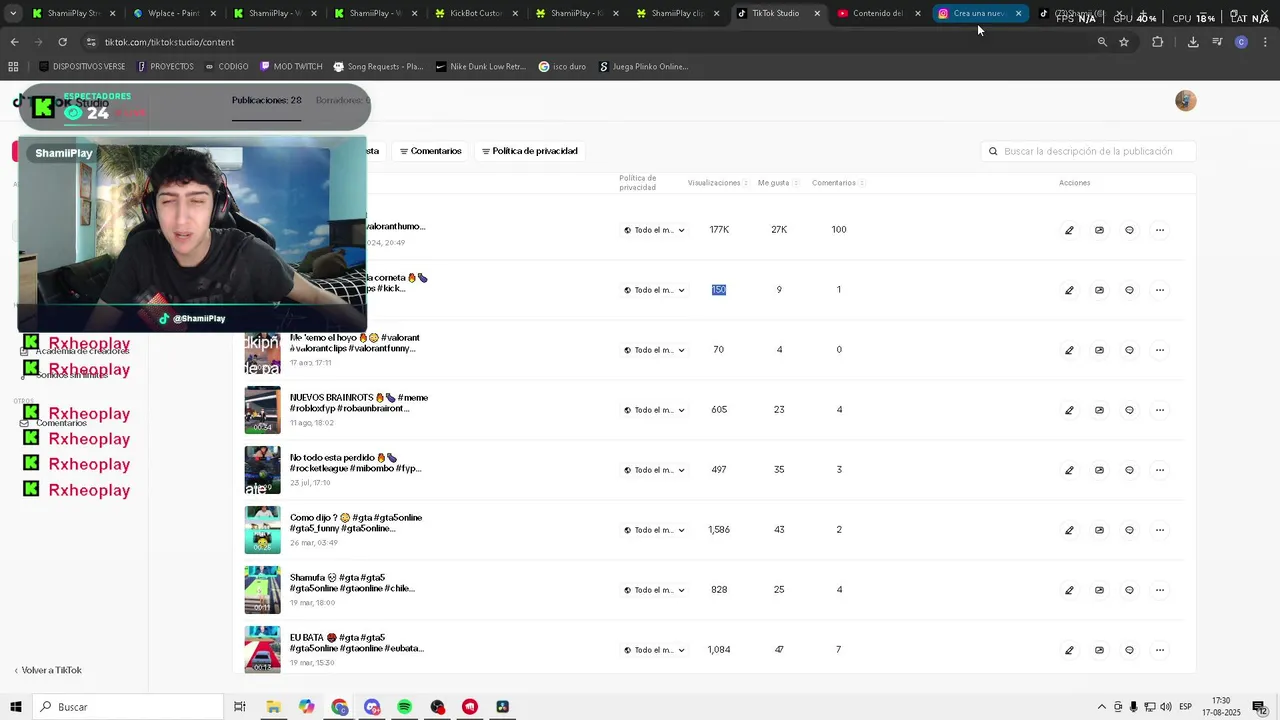Screen dimensions: 1280x720
Task: Open comments icon in the 150 views row
Action: click(1129, 290)
